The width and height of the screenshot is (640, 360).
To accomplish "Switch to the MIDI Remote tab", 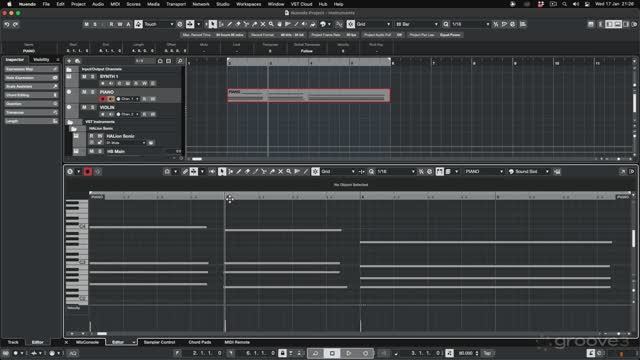I will (x=237, y=342).
